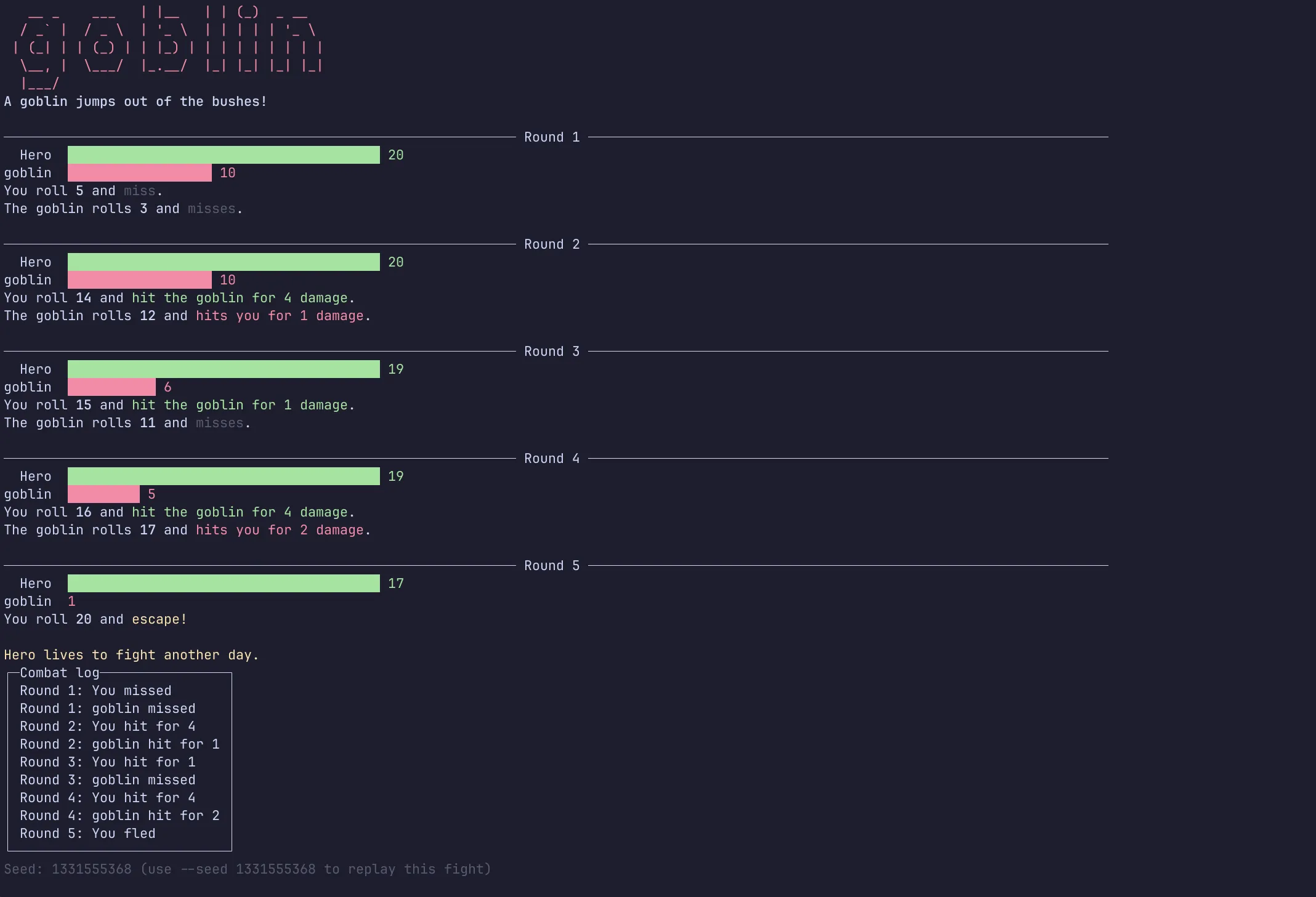Click the '--seed 1331555368' replay hint

(248, 869)
